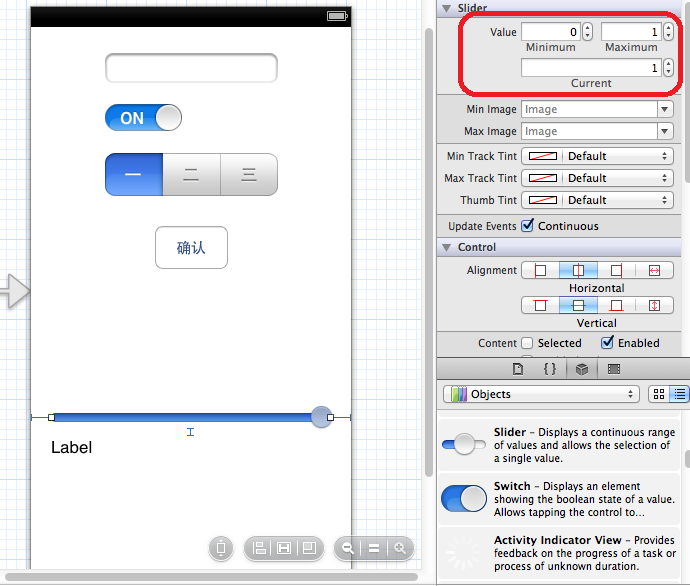Screen dimensions: 690x586
Task: Click the slider thumb knob in view
Action: click(x=321, y=417)
